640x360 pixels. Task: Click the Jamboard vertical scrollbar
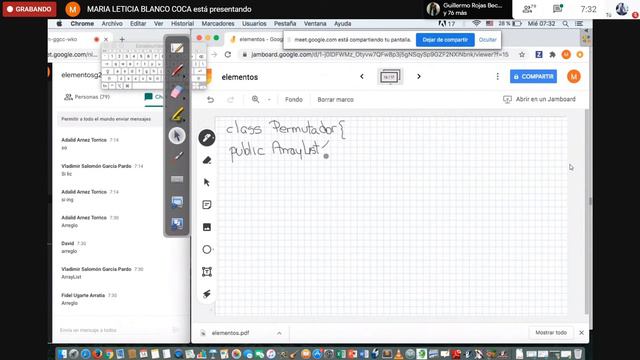pos(587,210)
